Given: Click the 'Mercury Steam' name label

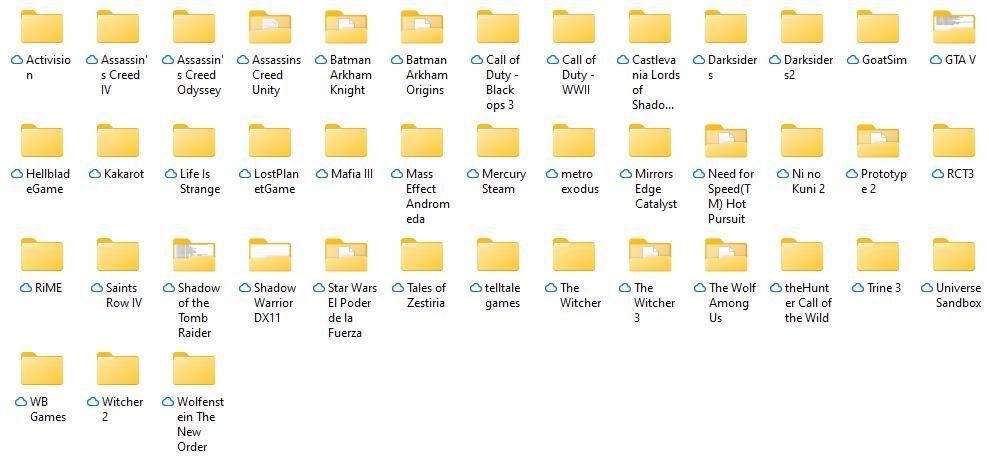Looking at the screenshot, I should (x=503, y=182).
